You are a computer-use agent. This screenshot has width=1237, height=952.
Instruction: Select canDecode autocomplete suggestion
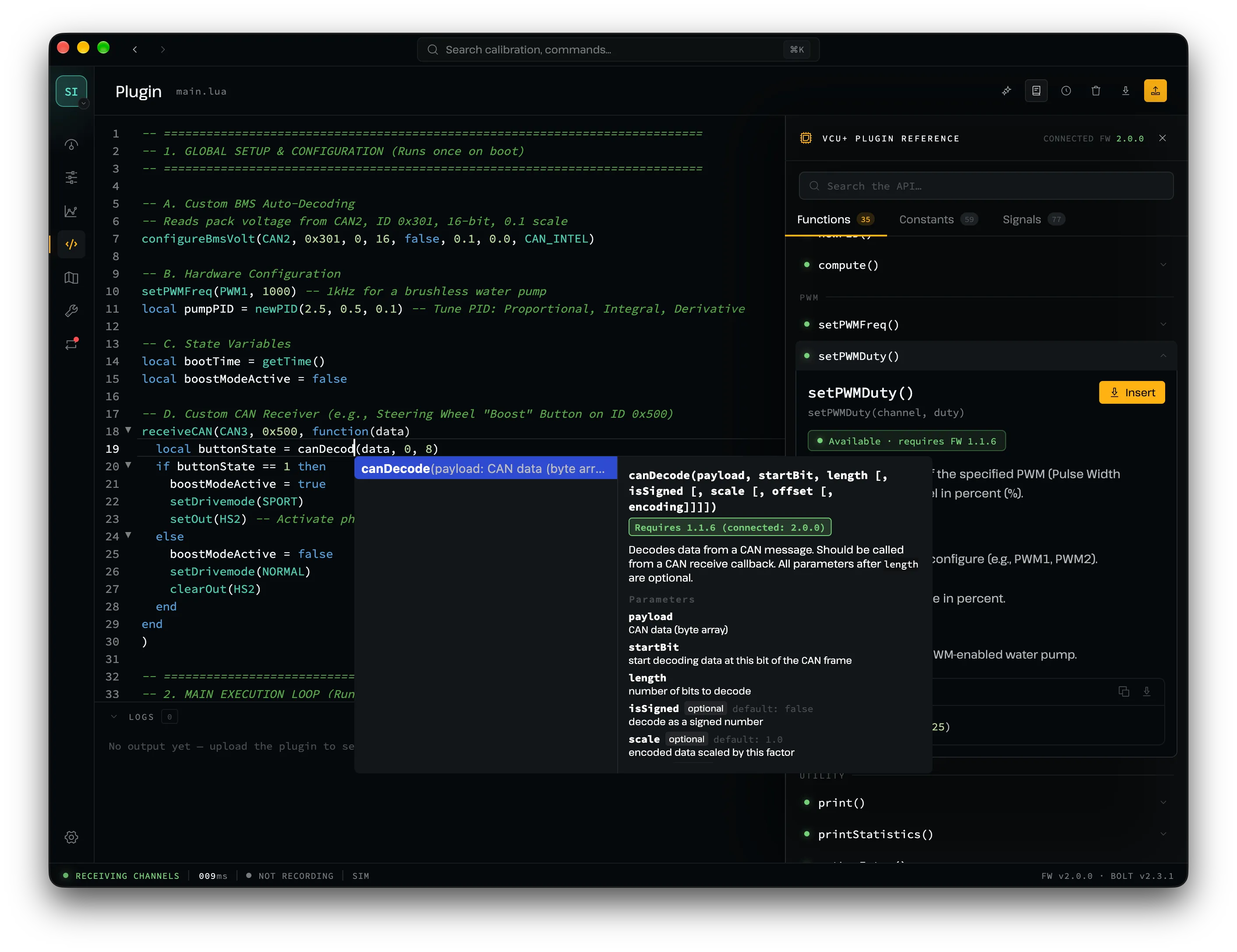point(485,469)
